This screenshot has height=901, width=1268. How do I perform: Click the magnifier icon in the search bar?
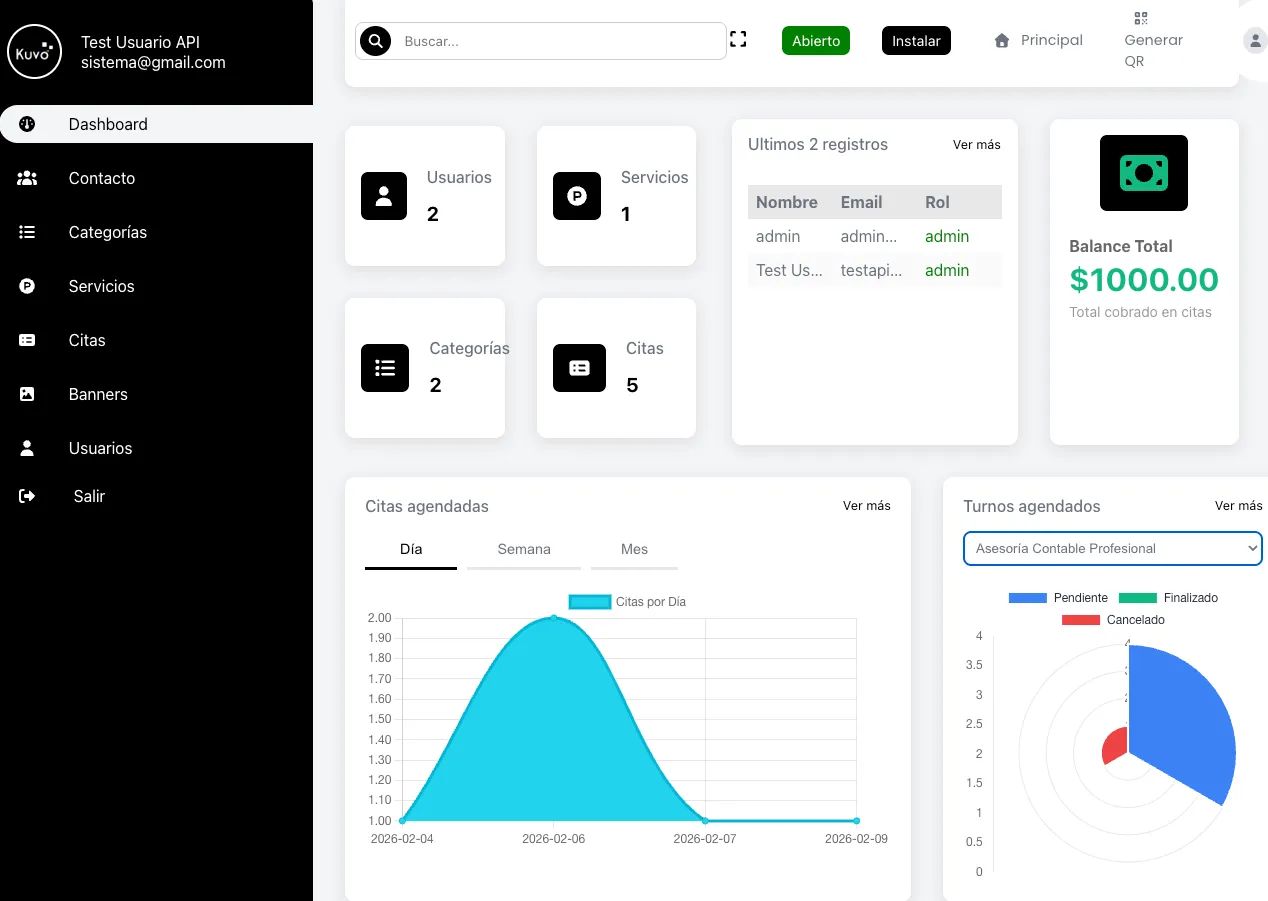[x=375, y=41]
